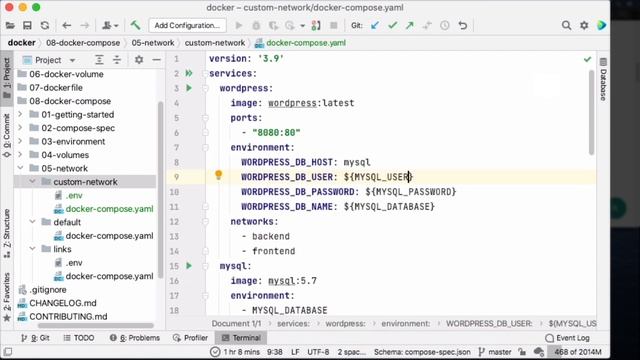Open Search Everywhere magnifier icon
This screenshot has width=640, height=360.
pos(566,25)
